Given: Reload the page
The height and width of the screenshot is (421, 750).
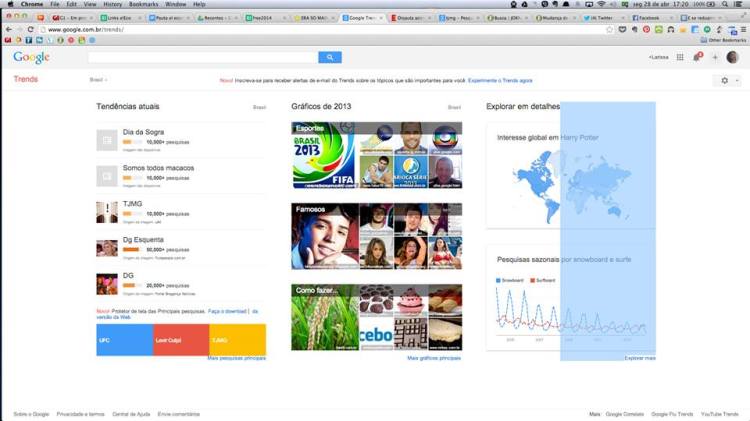Looking at the screenshot, I should click(x=31, y=30).
